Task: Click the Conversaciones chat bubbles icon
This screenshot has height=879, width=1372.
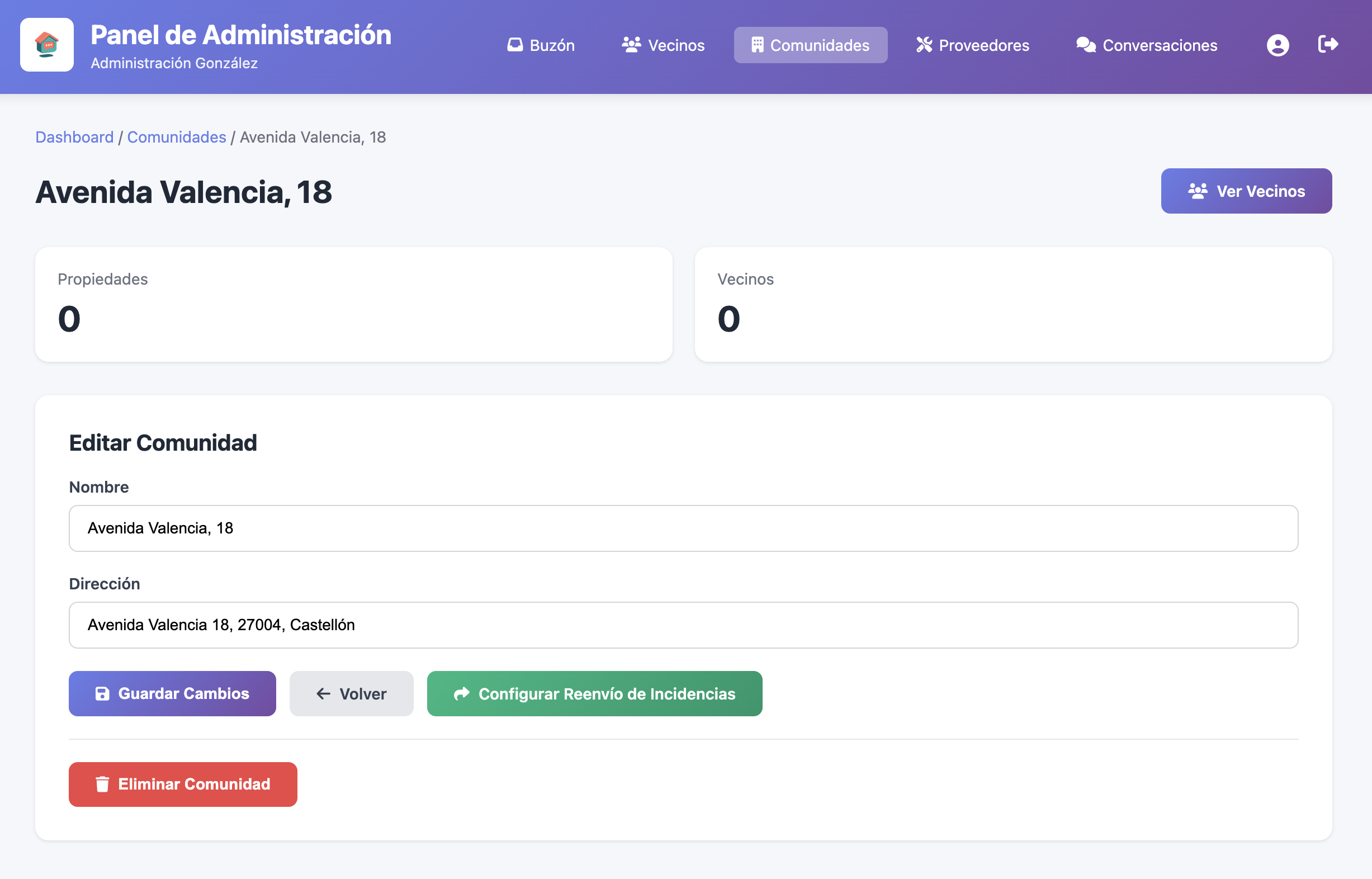Action: pyautogui.click(x=1086, y=45)
